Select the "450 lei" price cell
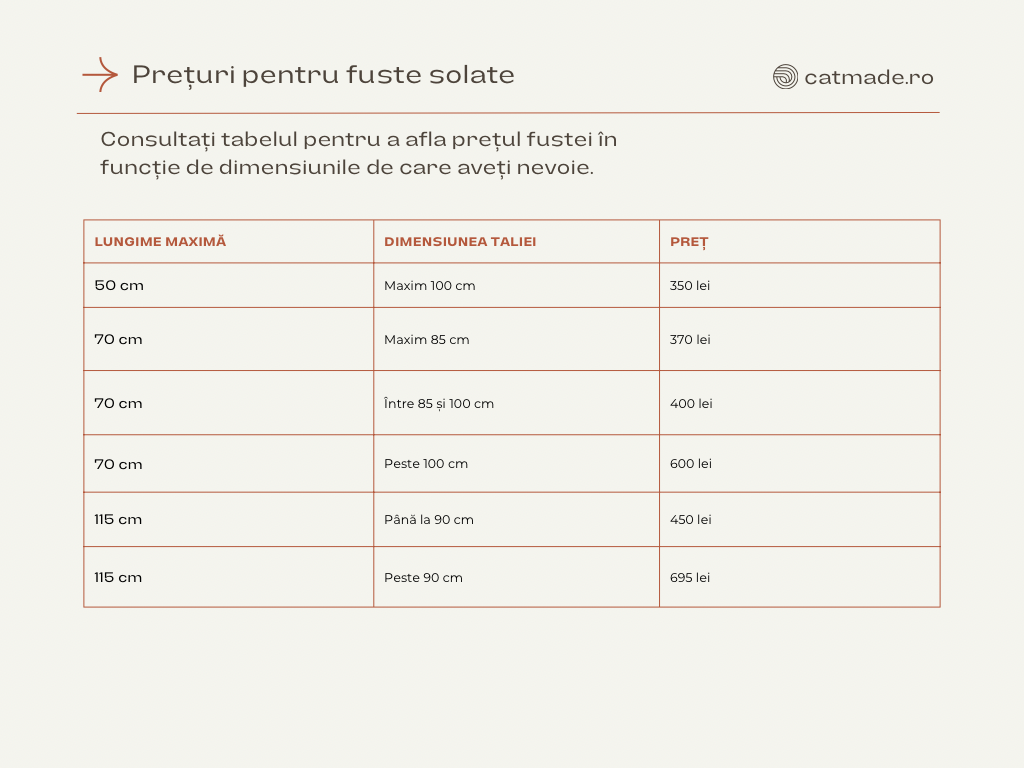 point(691,520)
